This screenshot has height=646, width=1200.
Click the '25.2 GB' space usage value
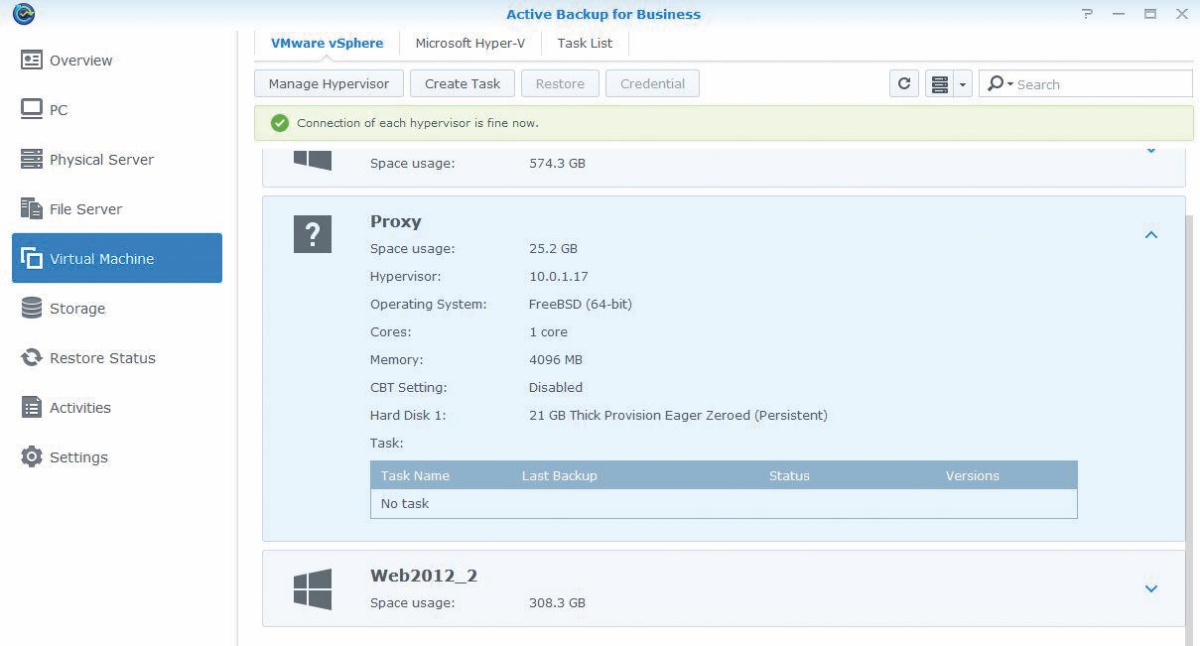click(553, 248)
